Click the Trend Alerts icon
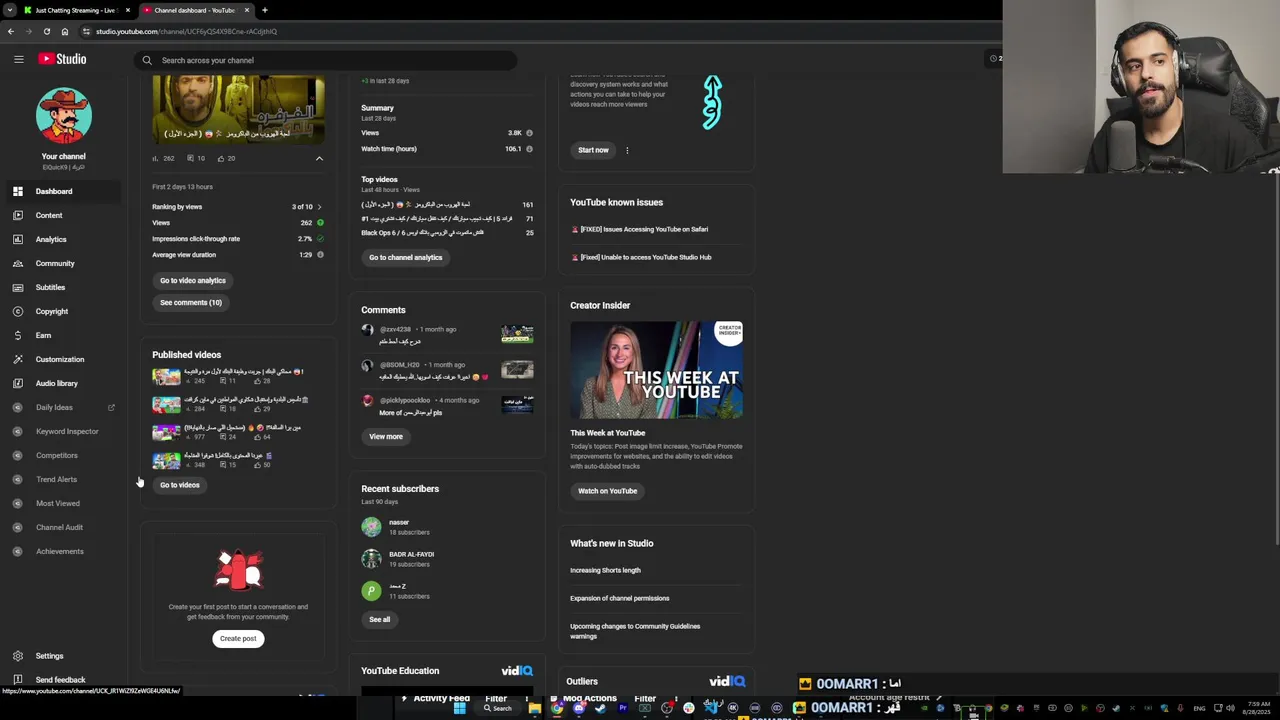Screen dimensions: 1280x720 pyautogui.click(x=17, y=479)
